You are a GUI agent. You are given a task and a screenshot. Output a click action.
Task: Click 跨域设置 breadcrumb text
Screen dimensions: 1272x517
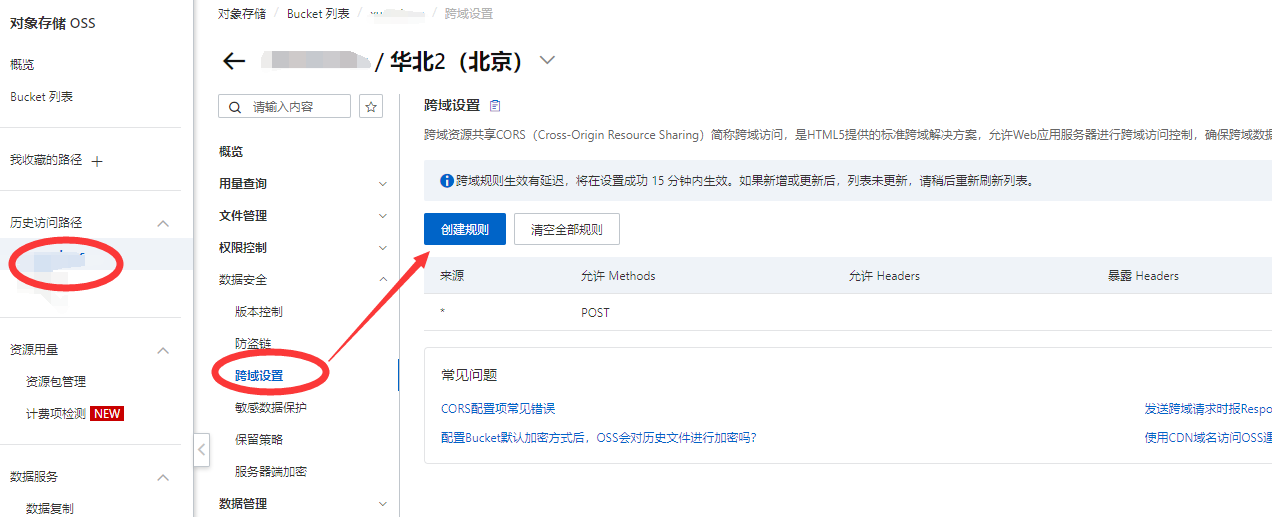pyautogui.click(x=468, y=14)
